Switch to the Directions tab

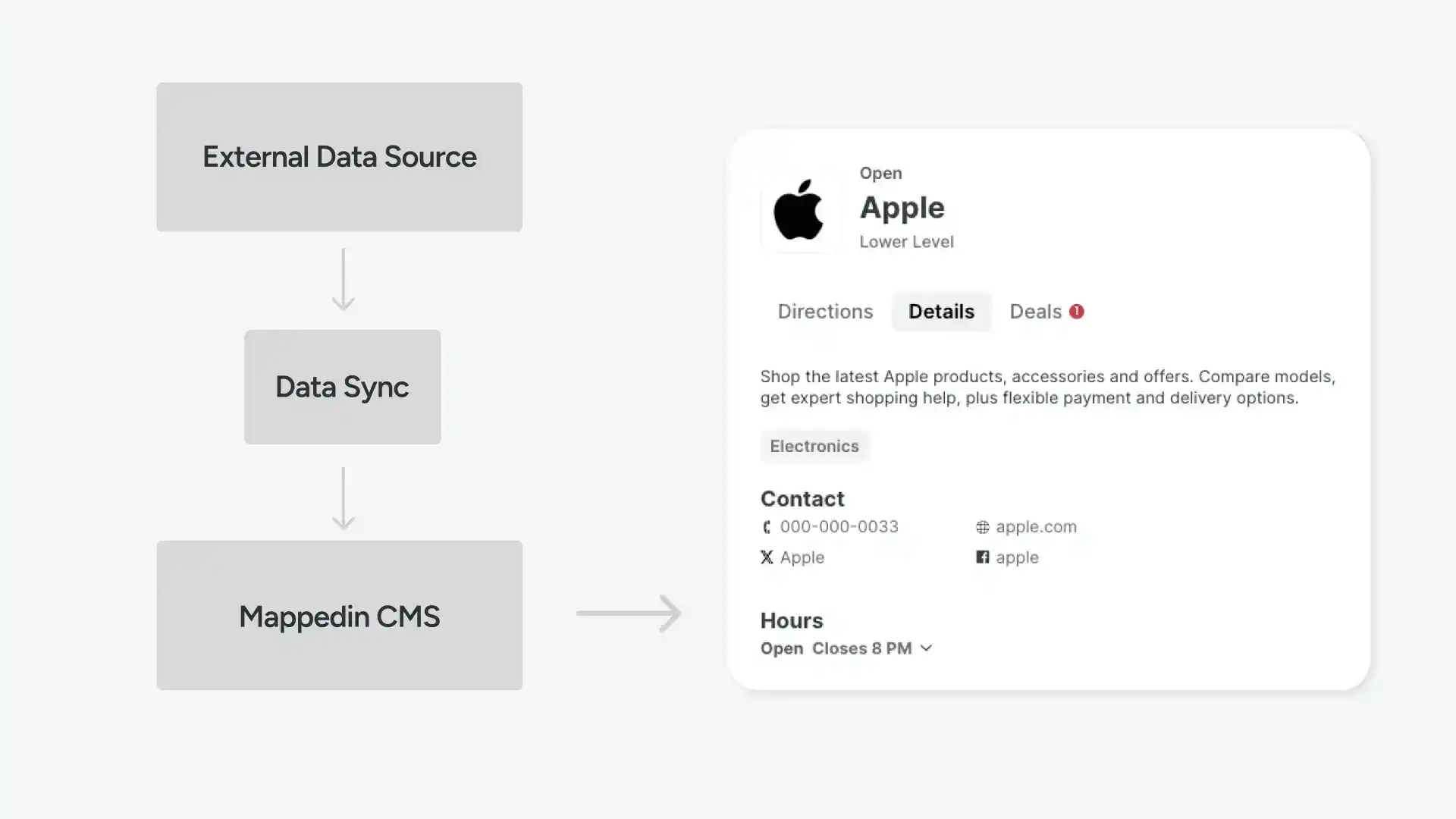click(x=826, y=311)
